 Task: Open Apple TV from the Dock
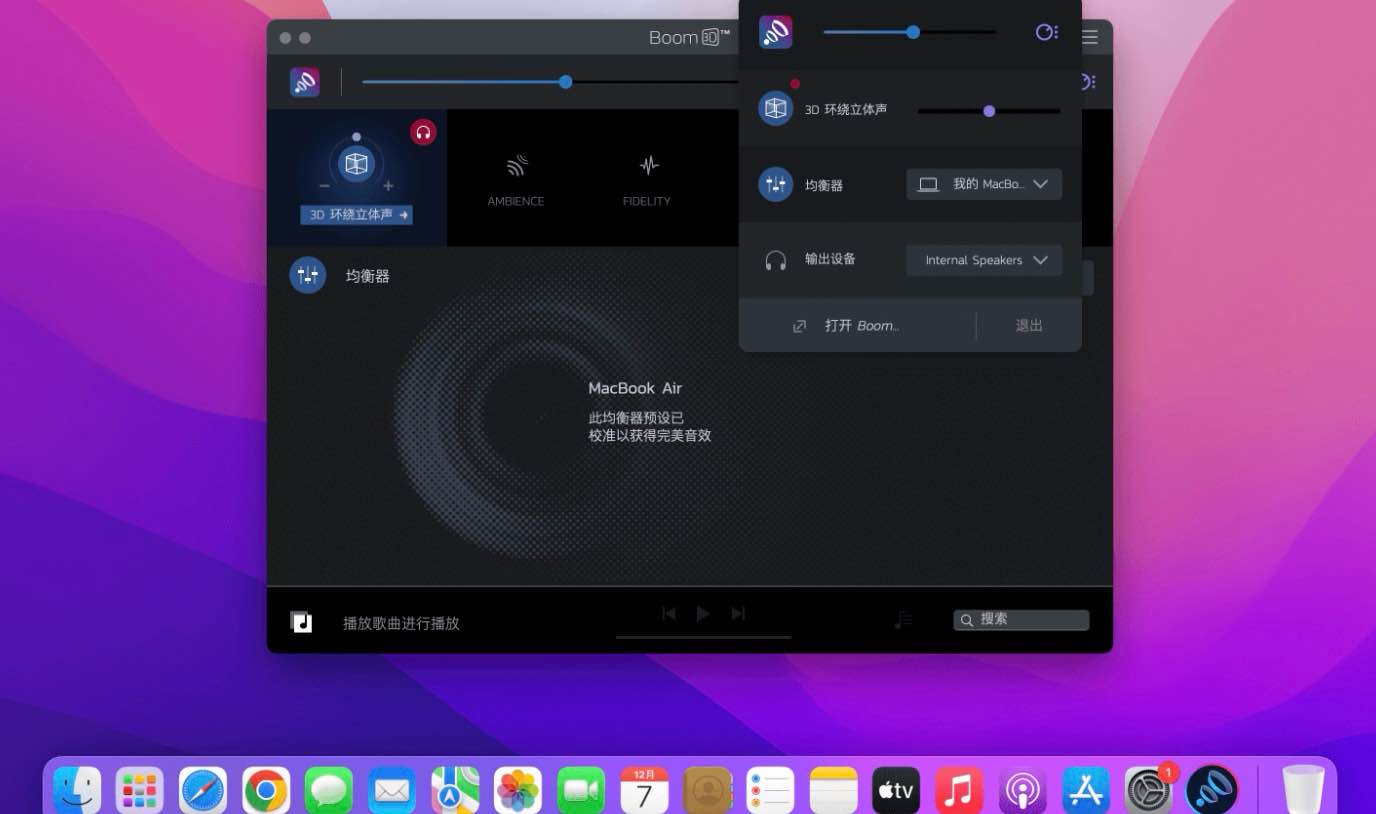pyautogui.click(x=896, y=791)
